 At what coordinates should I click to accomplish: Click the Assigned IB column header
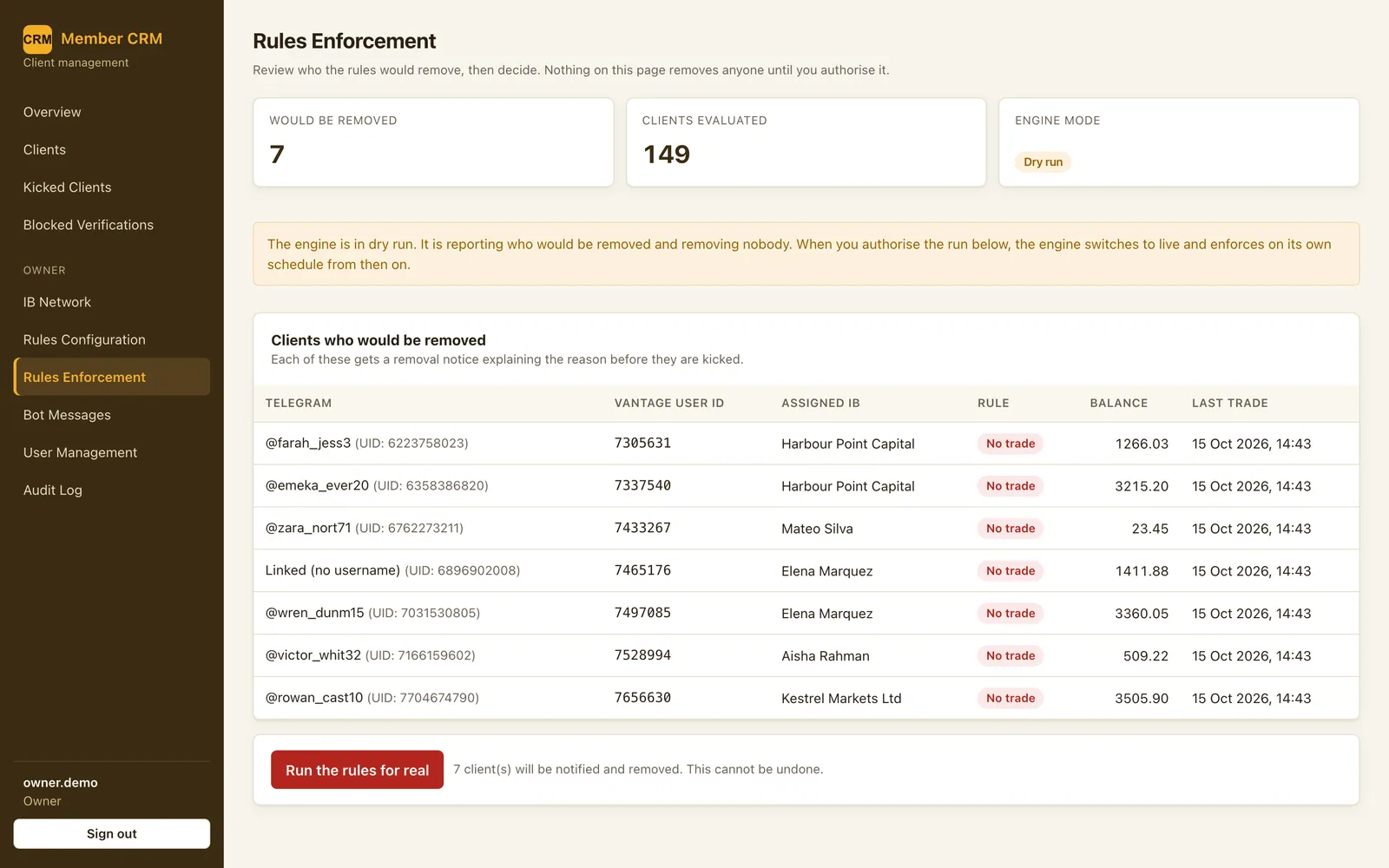click(x=820, y=403)
